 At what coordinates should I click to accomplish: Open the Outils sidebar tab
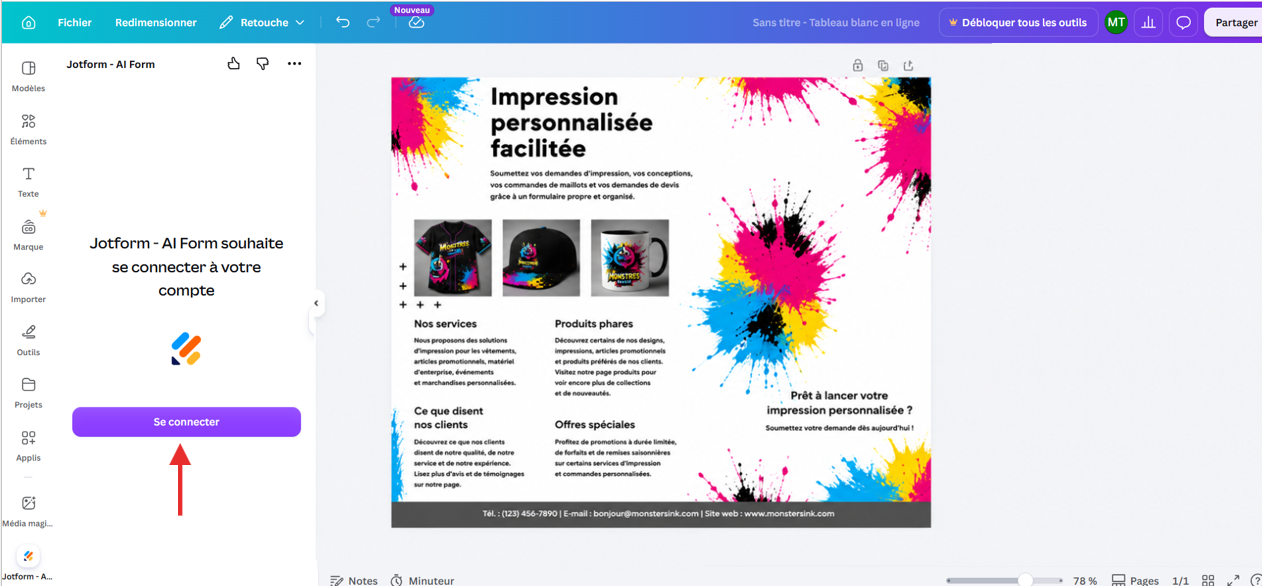coord(28,340)
